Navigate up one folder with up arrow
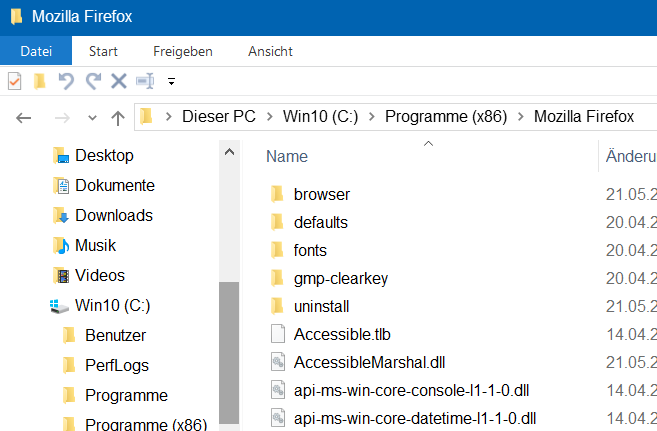This screenshot has width=657, height=431. tap(117, 117)
